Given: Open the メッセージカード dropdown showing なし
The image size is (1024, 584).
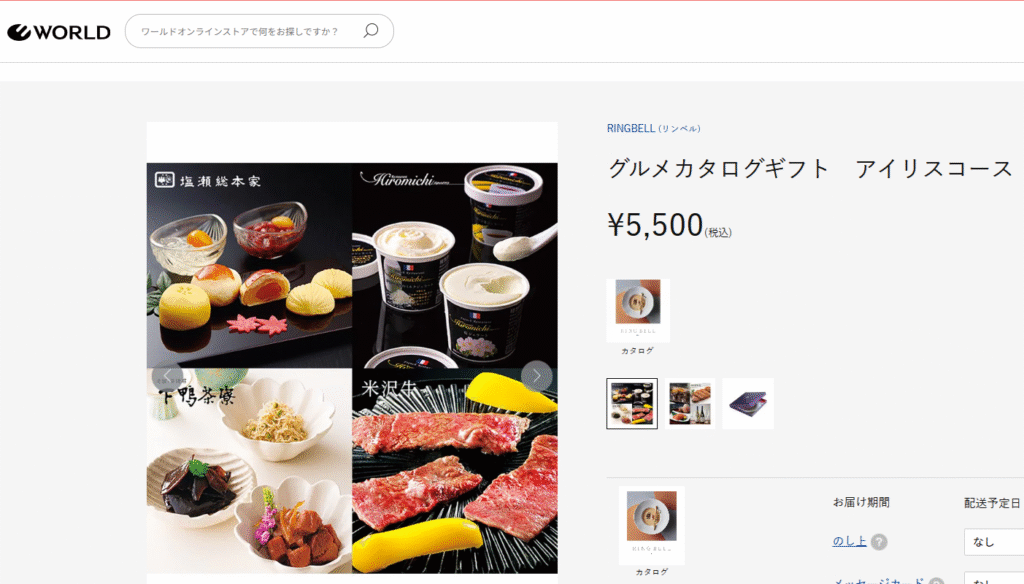Looking at the screenshot, I should [994, 579].
